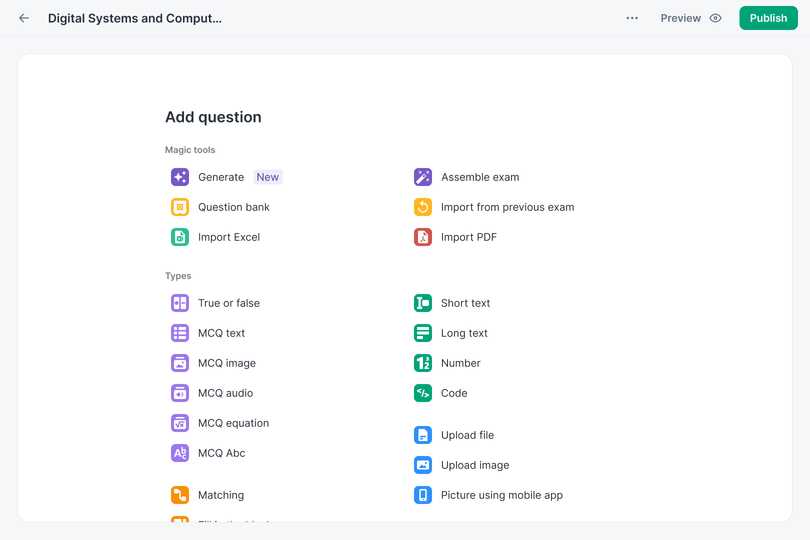Click the Assemble exam wand icon
The image size is (810, 540).
pyautogui.click(x=423, y=177)
